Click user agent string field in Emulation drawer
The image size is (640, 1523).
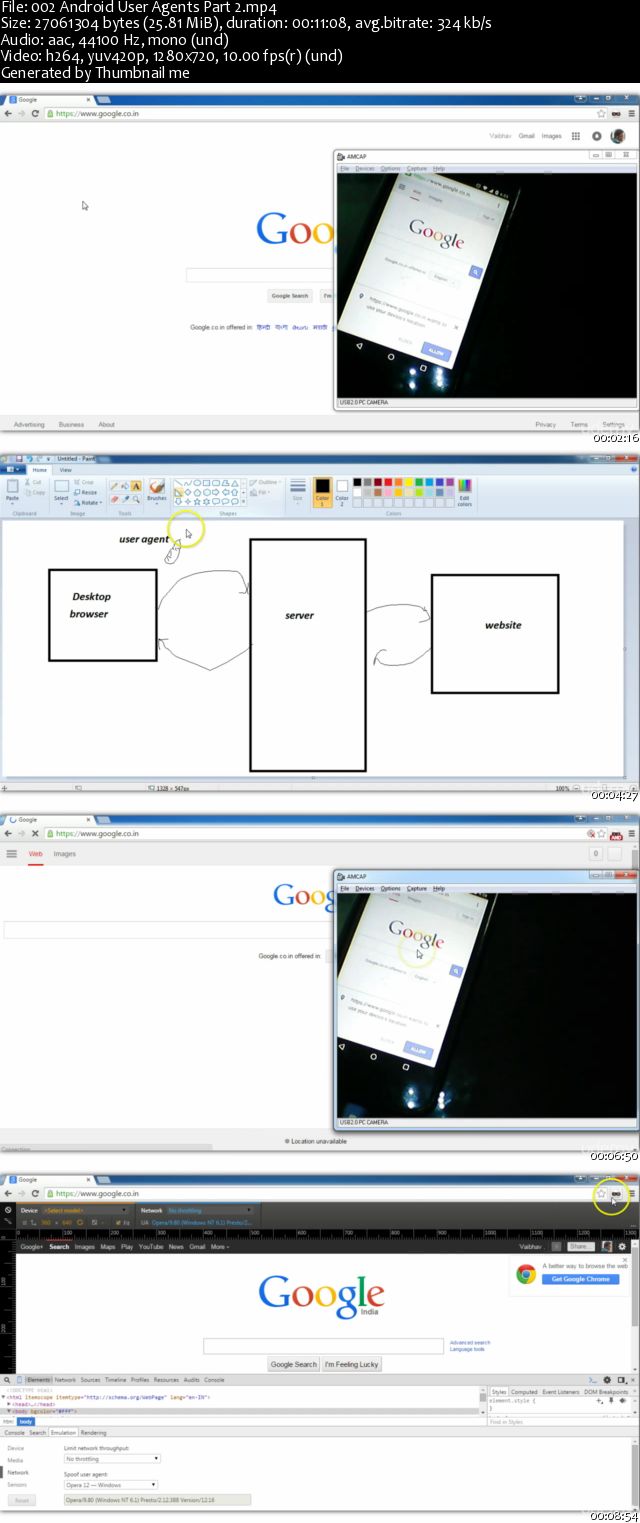click(x=157, y=1500)
